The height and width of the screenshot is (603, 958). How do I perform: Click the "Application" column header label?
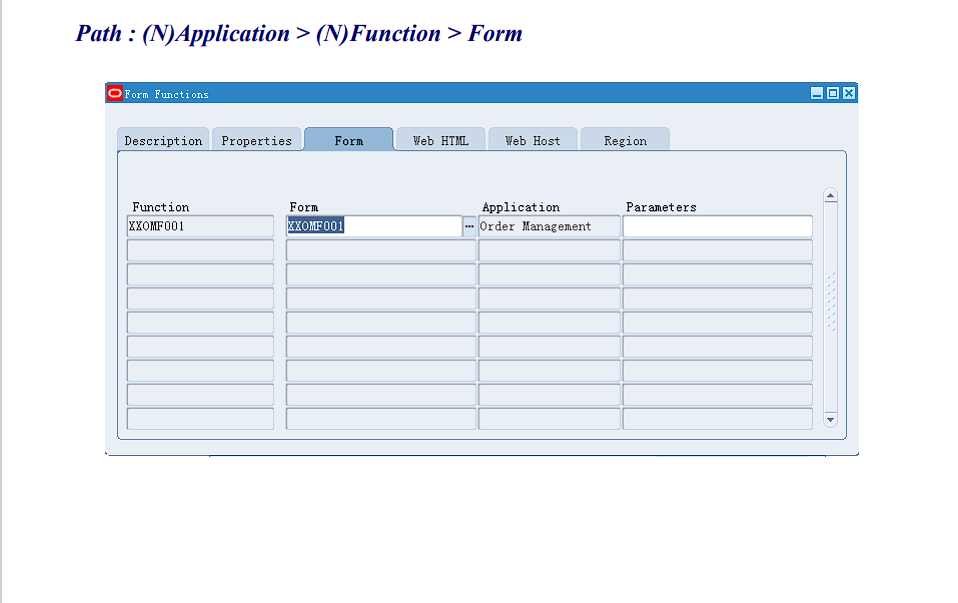521,207
